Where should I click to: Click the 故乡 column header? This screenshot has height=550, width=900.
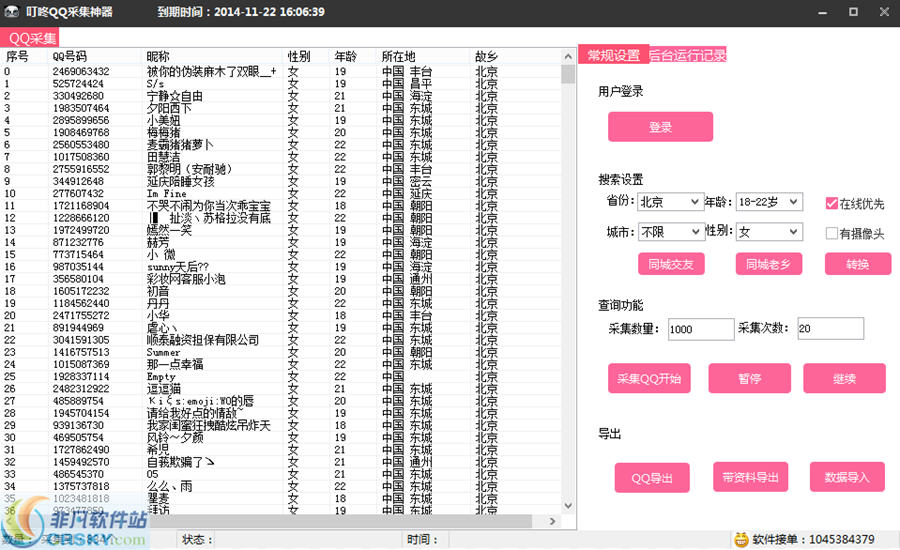pyautogui.click(x=515, y=56)
